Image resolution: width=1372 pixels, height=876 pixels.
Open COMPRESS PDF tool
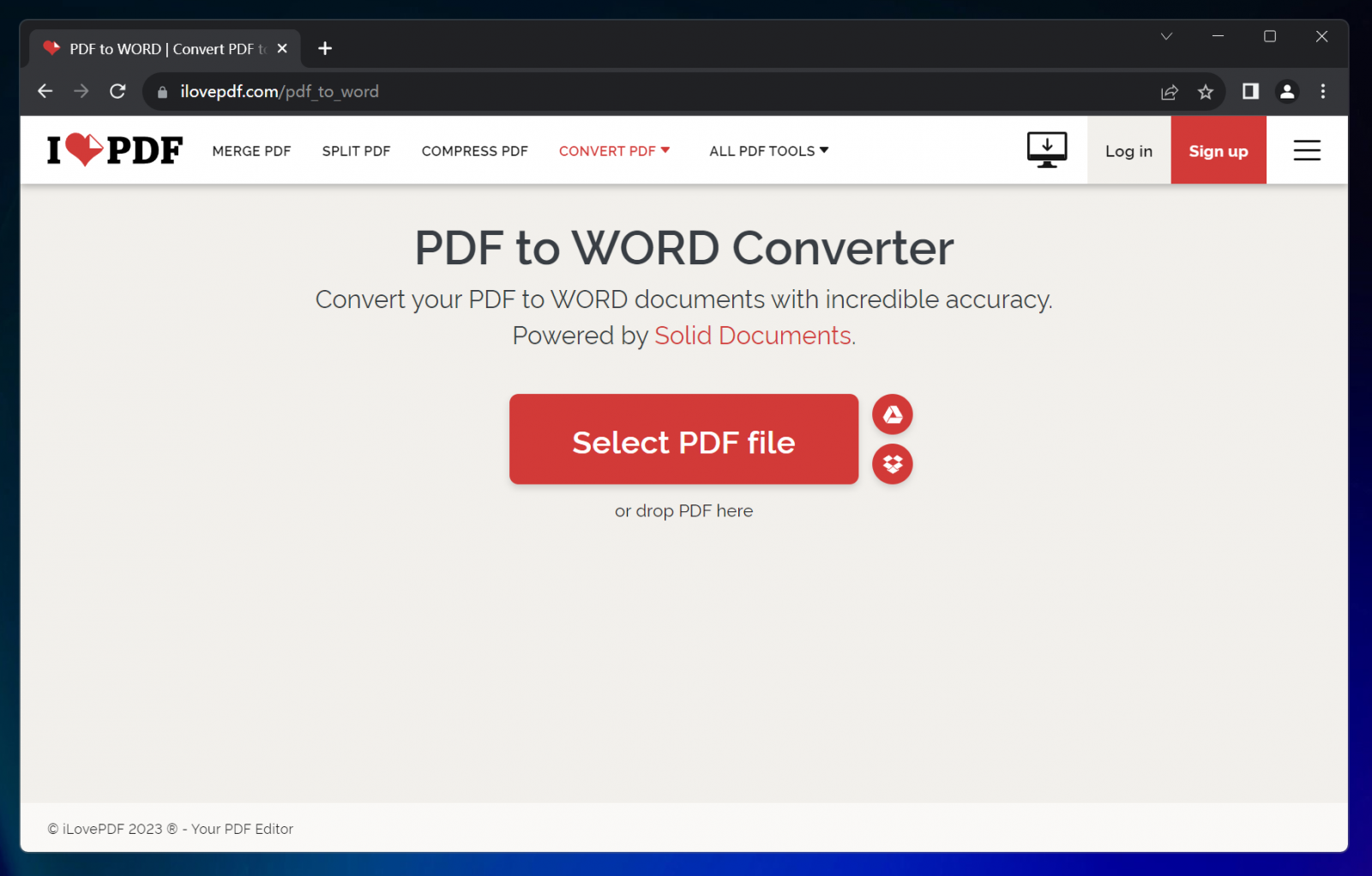coord(474,151)
